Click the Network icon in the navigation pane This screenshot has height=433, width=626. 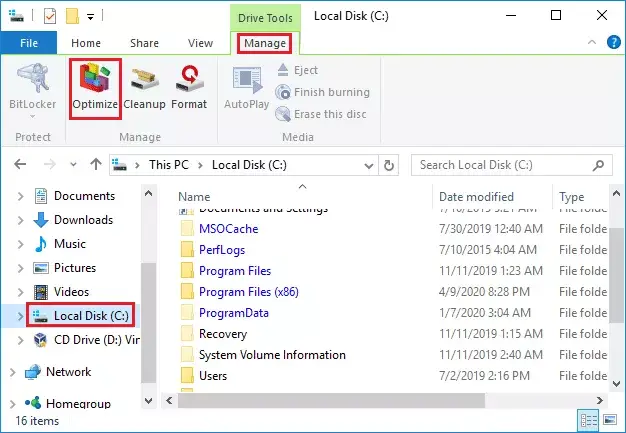33,372
